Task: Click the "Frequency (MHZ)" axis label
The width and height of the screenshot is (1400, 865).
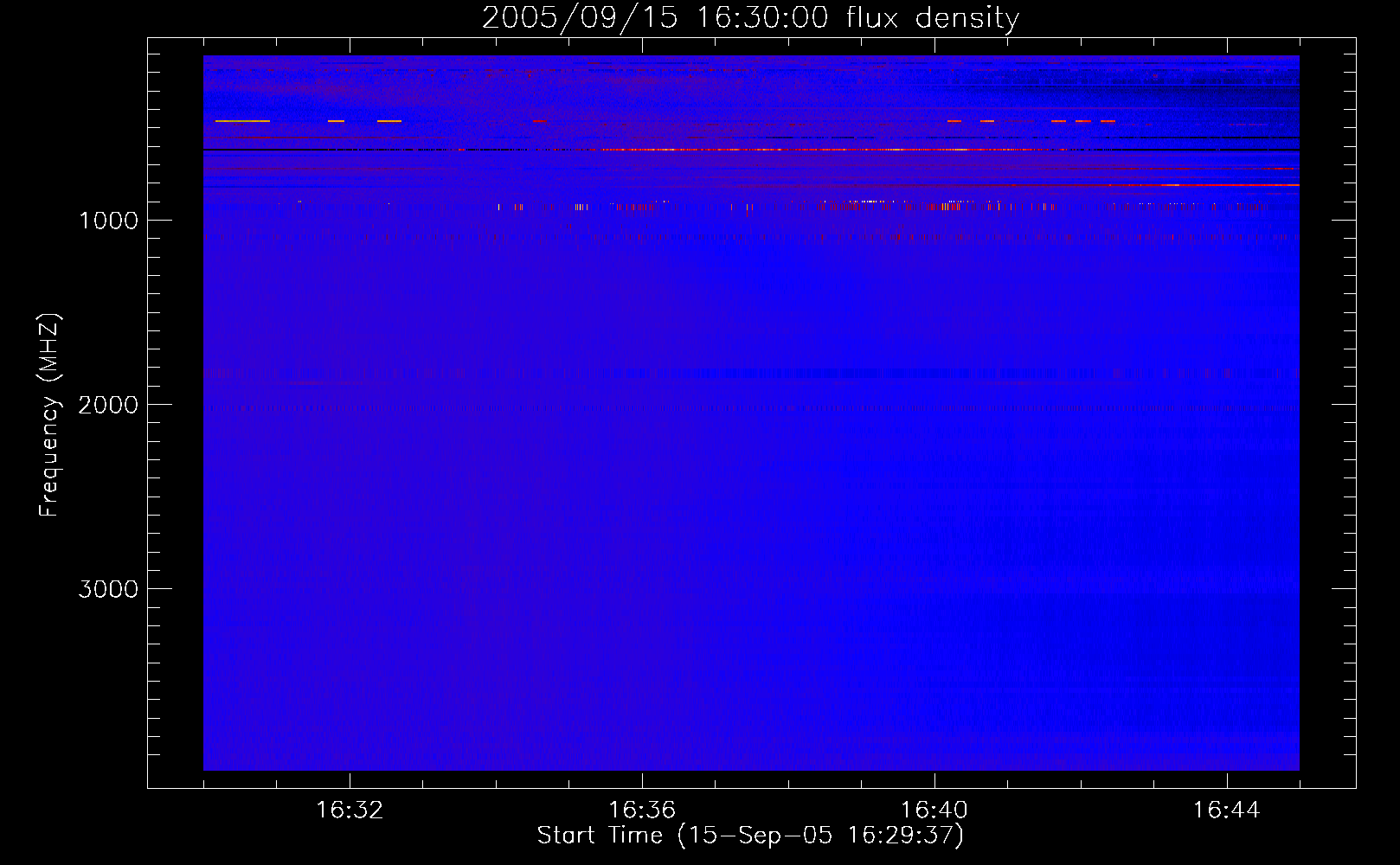Action: (x=49, y=414)
